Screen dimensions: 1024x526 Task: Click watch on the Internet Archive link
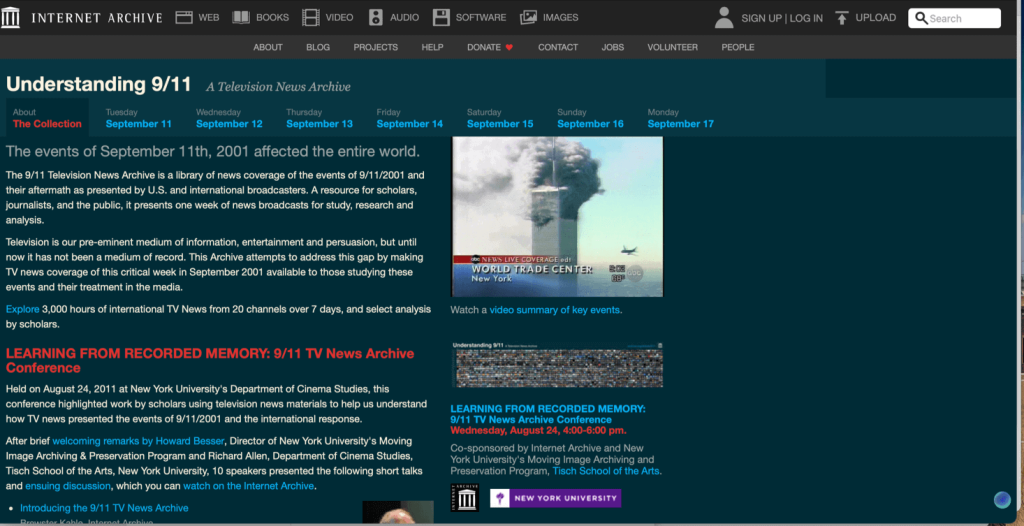tap(248, 486)
